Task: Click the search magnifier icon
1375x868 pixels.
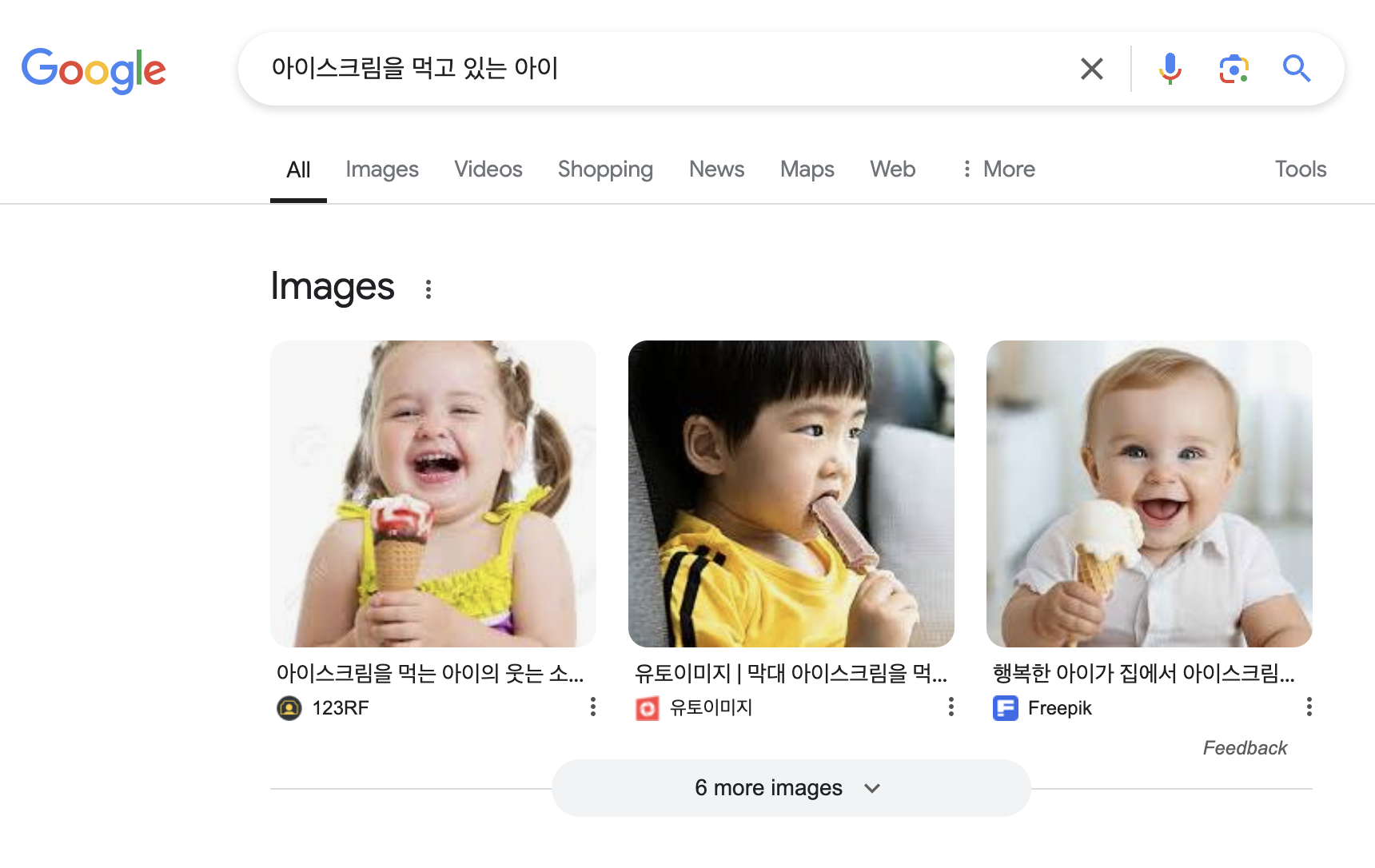Action: tap(1297, 69)
